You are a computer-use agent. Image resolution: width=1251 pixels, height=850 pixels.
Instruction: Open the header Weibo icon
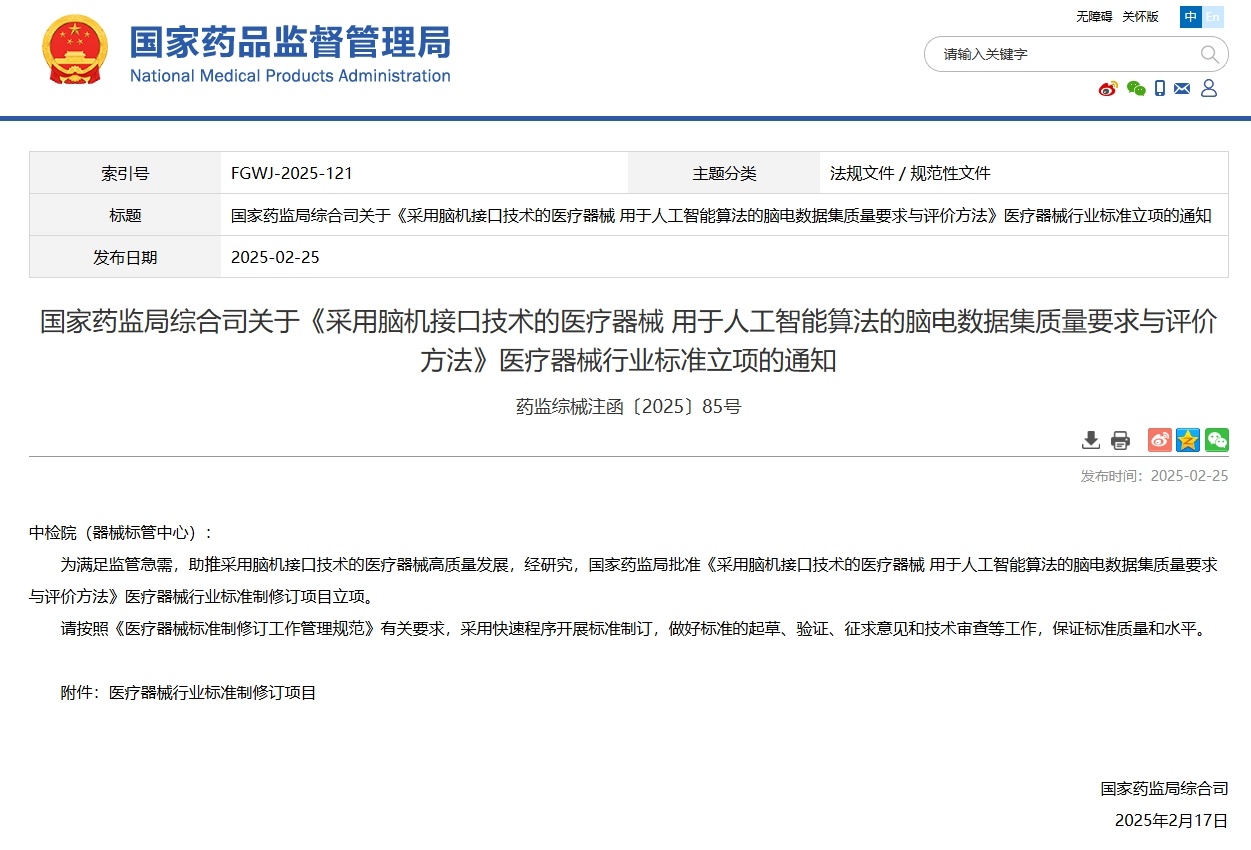[x=1107, y=89]
